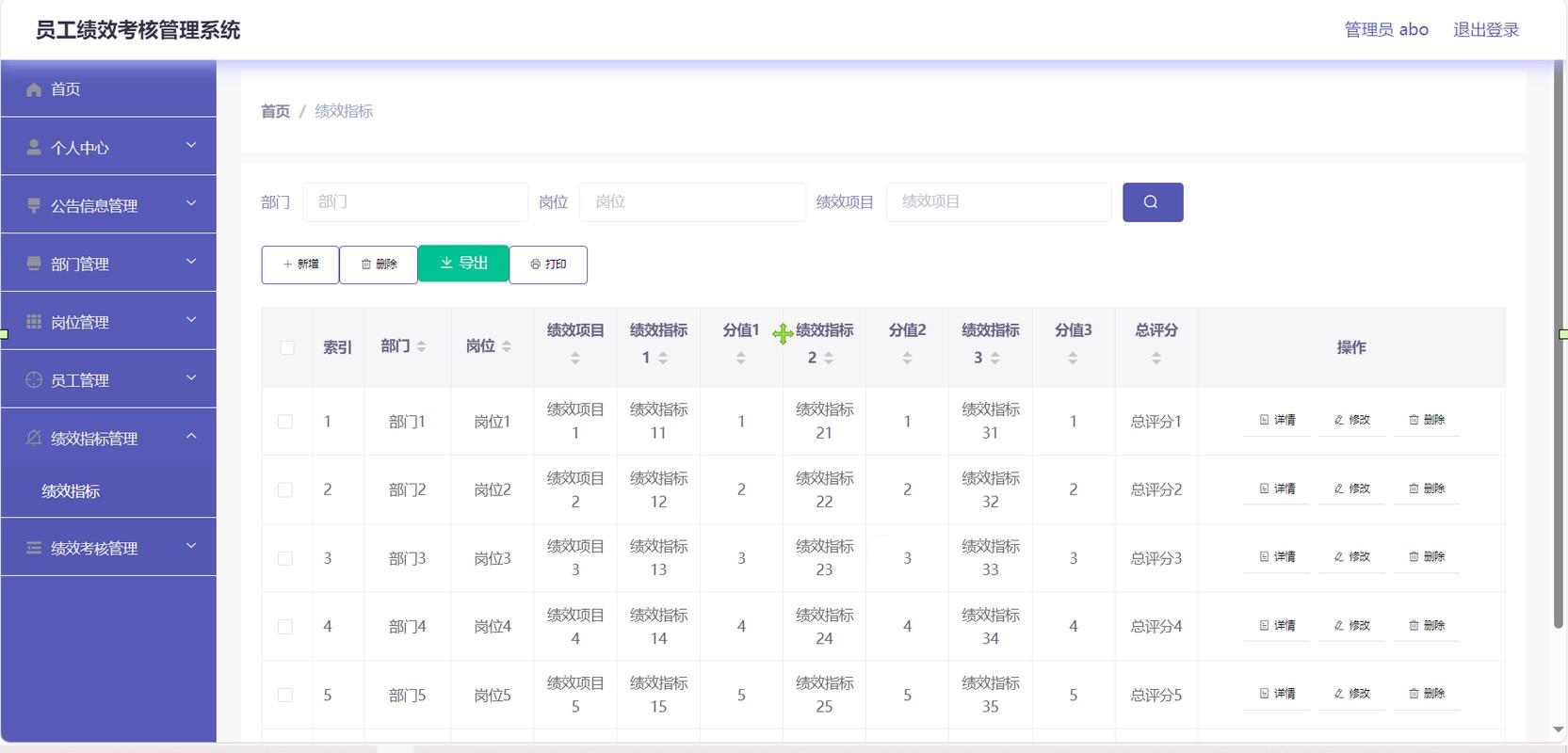This screenshot has width=1568, height=753.
Task: Click the sort arrows under 总评分 header
Action: pyautogui.click(x=1156, y=358)
